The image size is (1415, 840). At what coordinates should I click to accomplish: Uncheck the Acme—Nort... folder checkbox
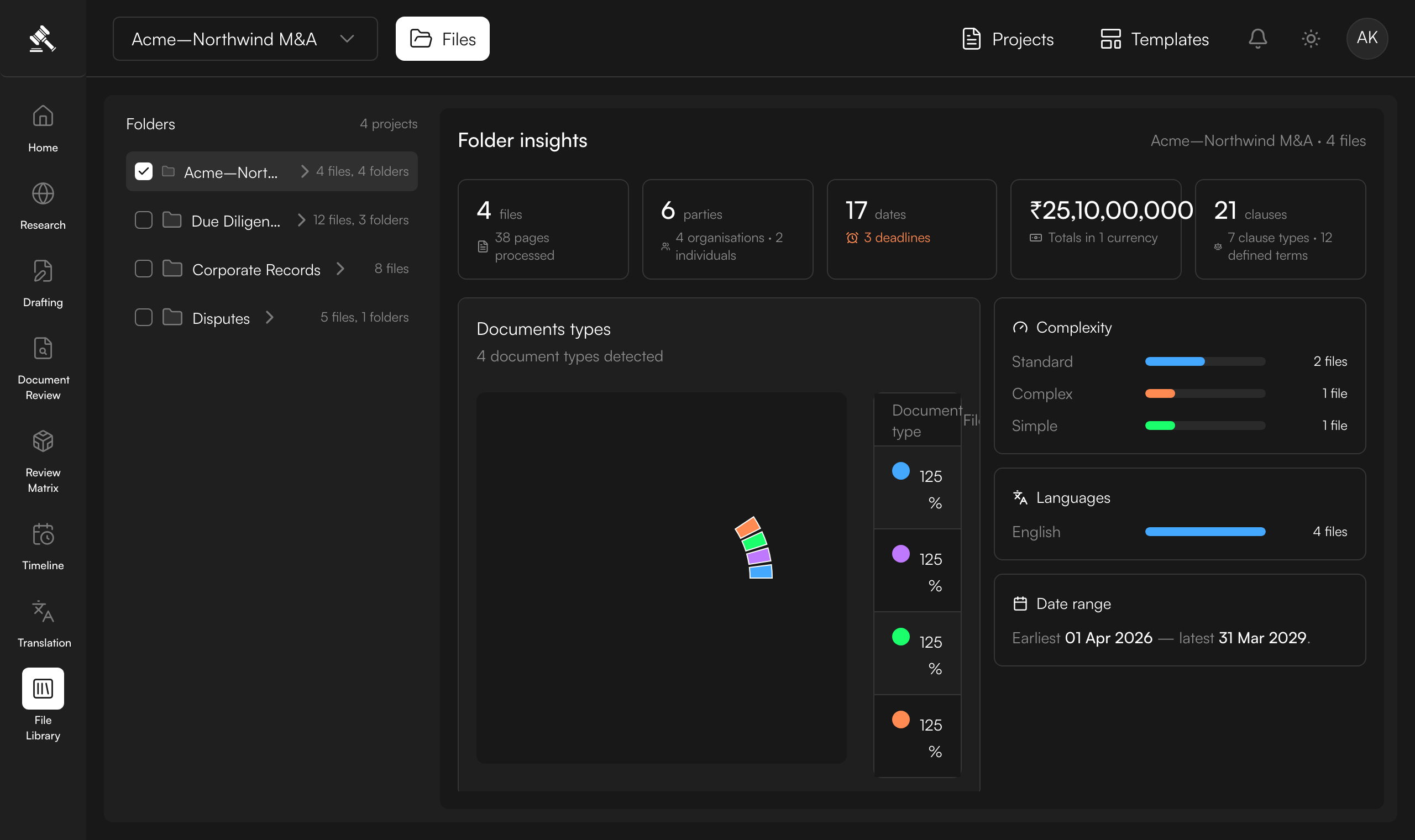point(144,171)
